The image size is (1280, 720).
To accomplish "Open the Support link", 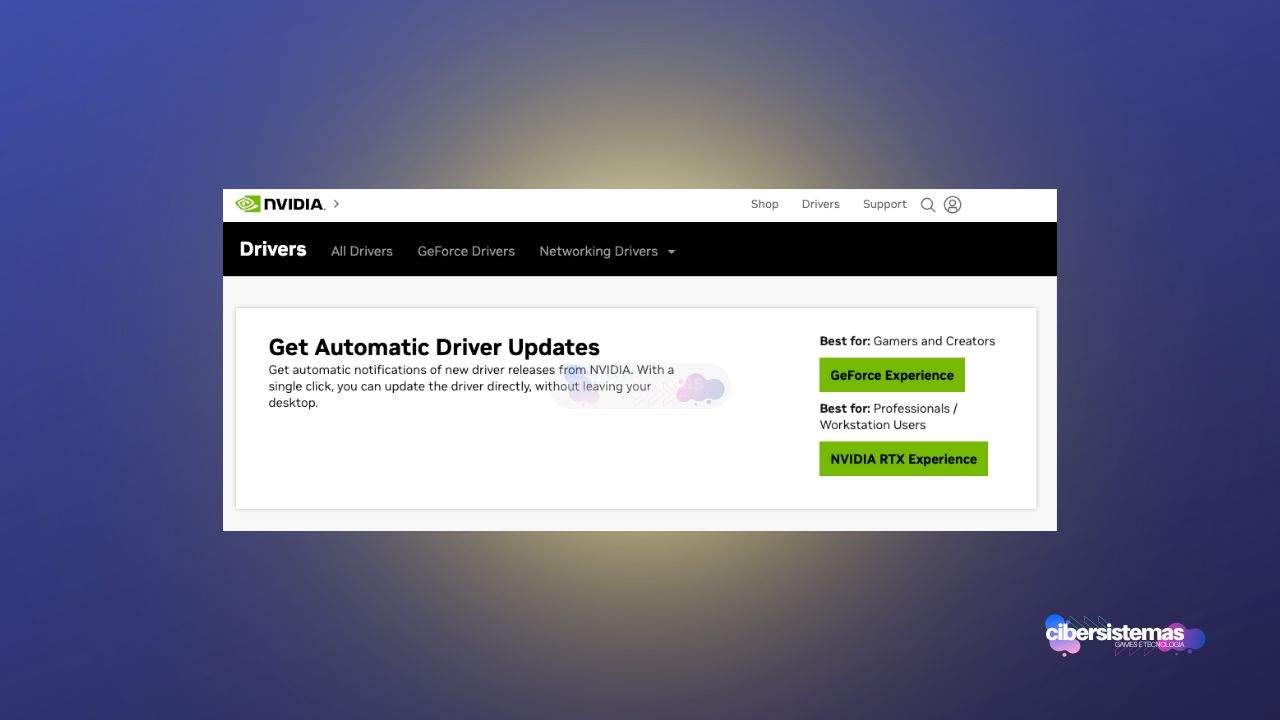I will click(x=884, y=204).
